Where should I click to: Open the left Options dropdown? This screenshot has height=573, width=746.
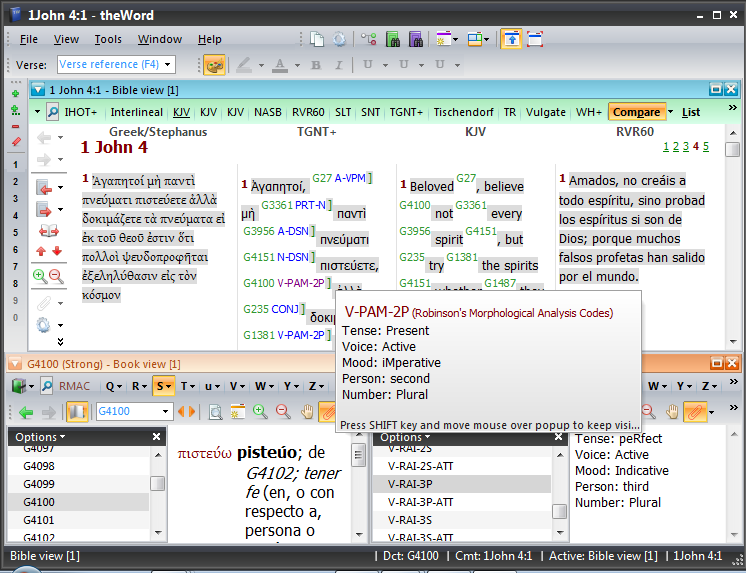40,437
